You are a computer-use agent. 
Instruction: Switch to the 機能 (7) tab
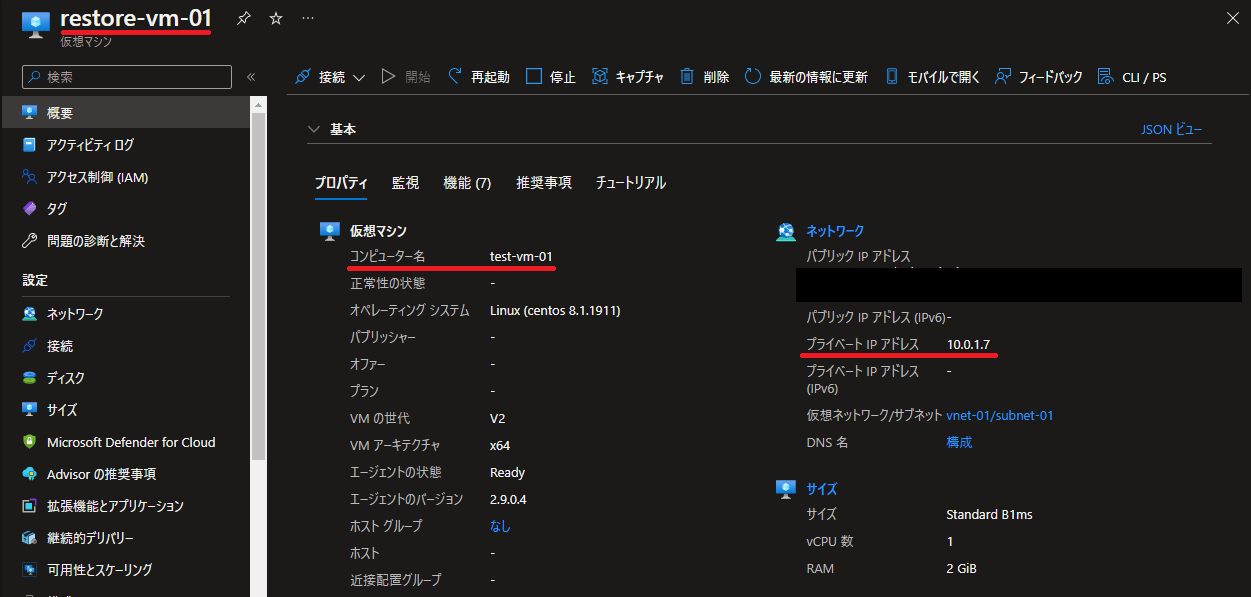(x=467, y=183)
